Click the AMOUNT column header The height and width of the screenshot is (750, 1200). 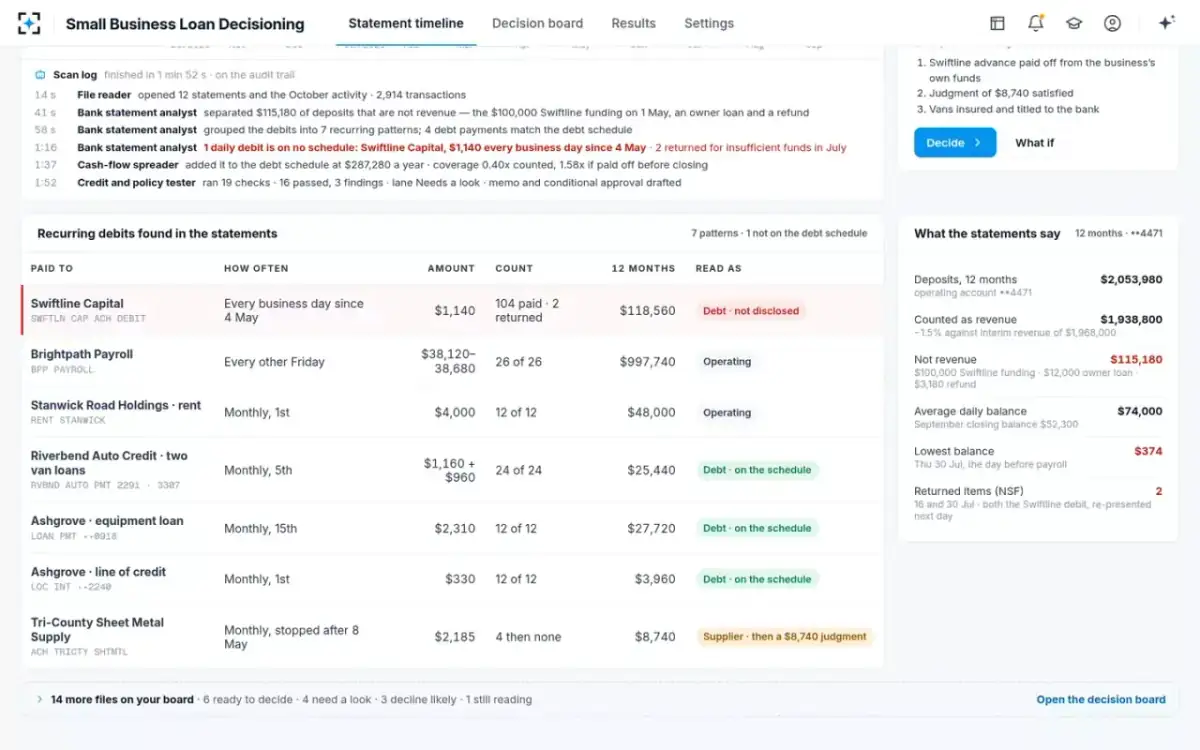451,268
